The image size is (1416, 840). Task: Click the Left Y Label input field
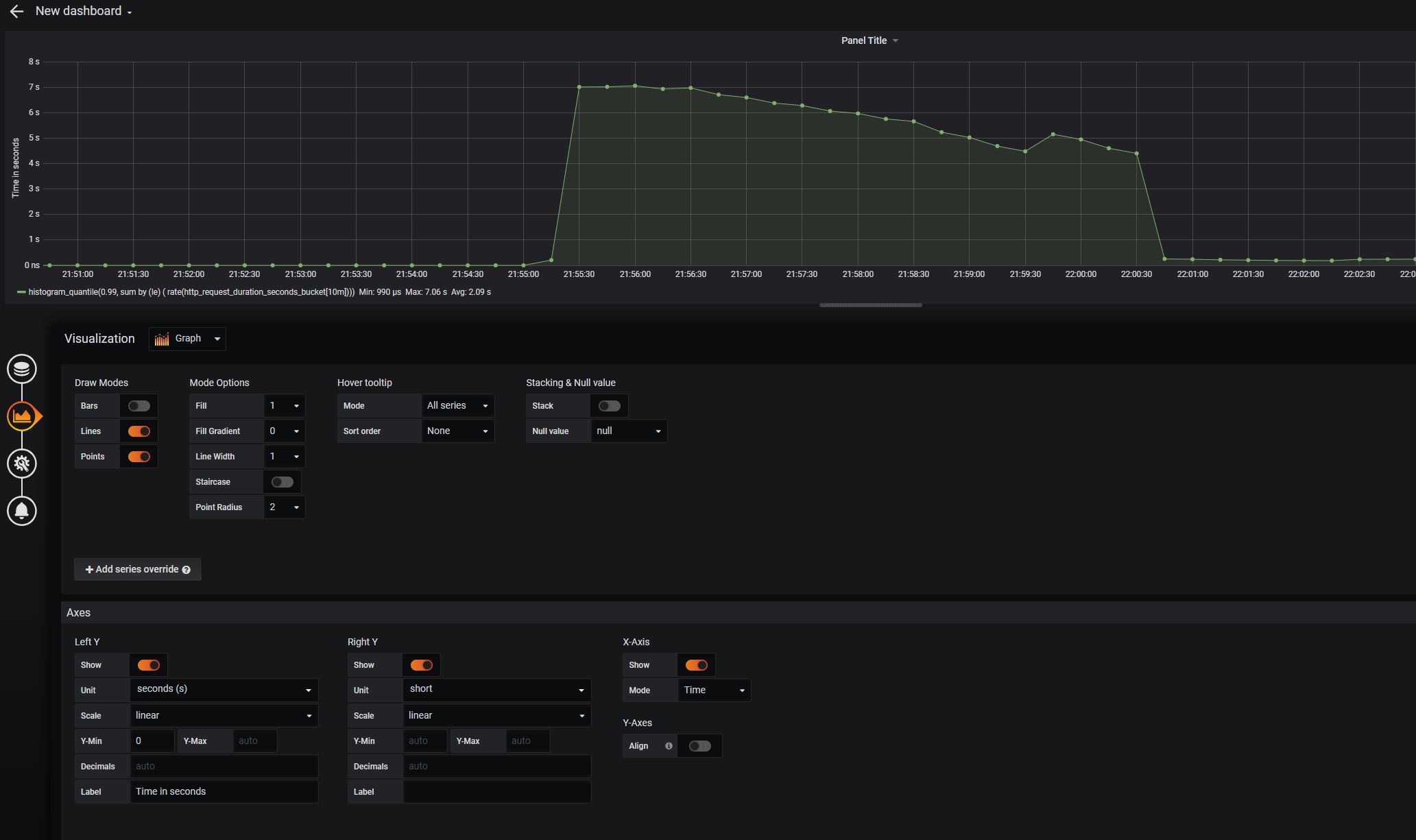coord(224,791)
